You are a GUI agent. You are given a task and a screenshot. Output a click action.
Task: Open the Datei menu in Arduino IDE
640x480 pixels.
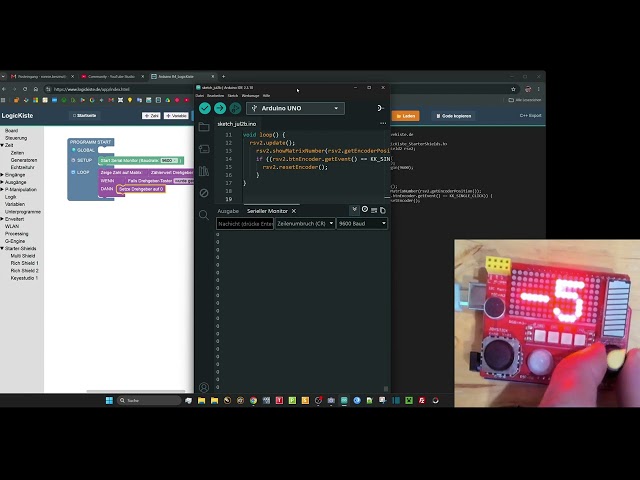click(x=200, y=96)
